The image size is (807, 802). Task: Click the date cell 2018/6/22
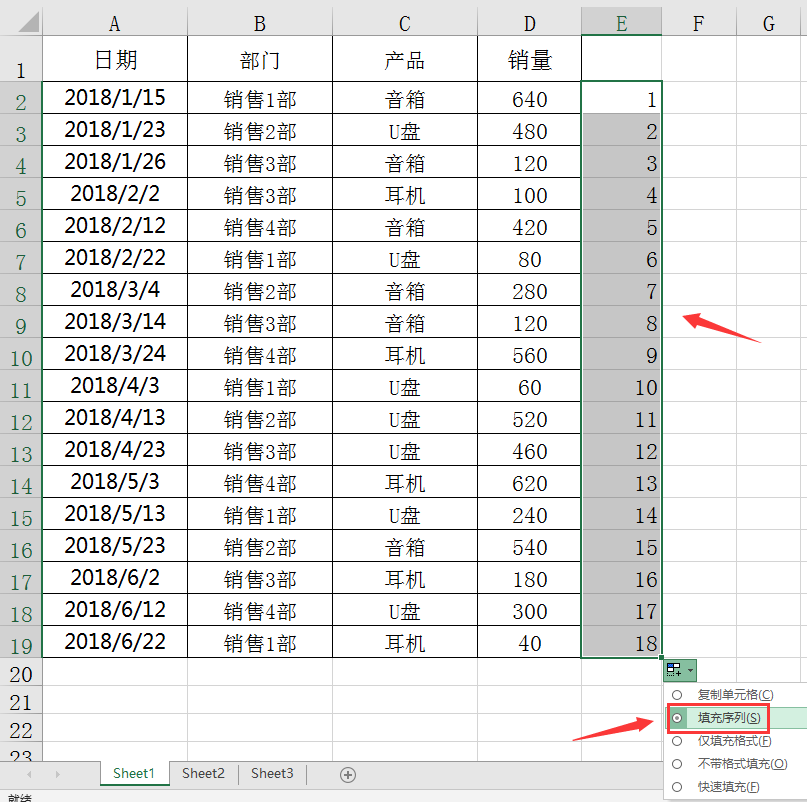coord(115,641)
